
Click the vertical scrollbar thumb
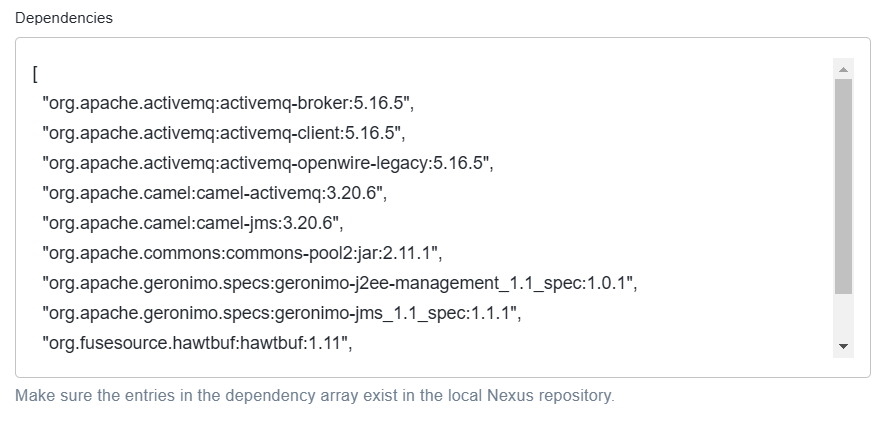(x=843, y=187)
